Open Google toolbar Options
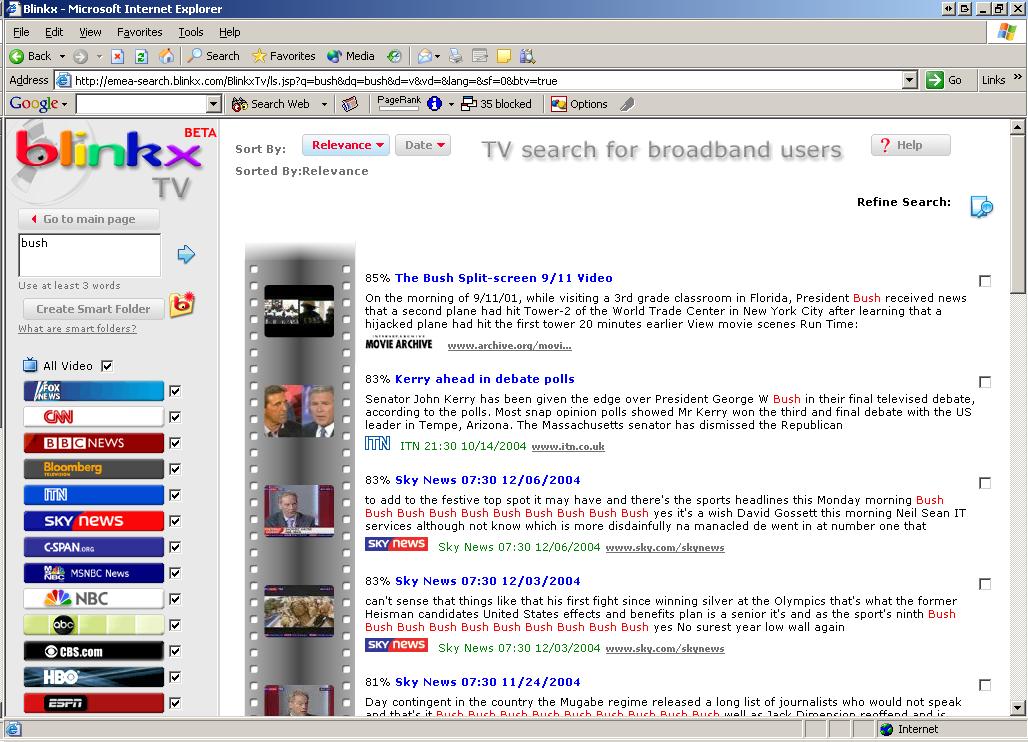Viewport: 1028px width, 742px height. [x=579, y=104]
